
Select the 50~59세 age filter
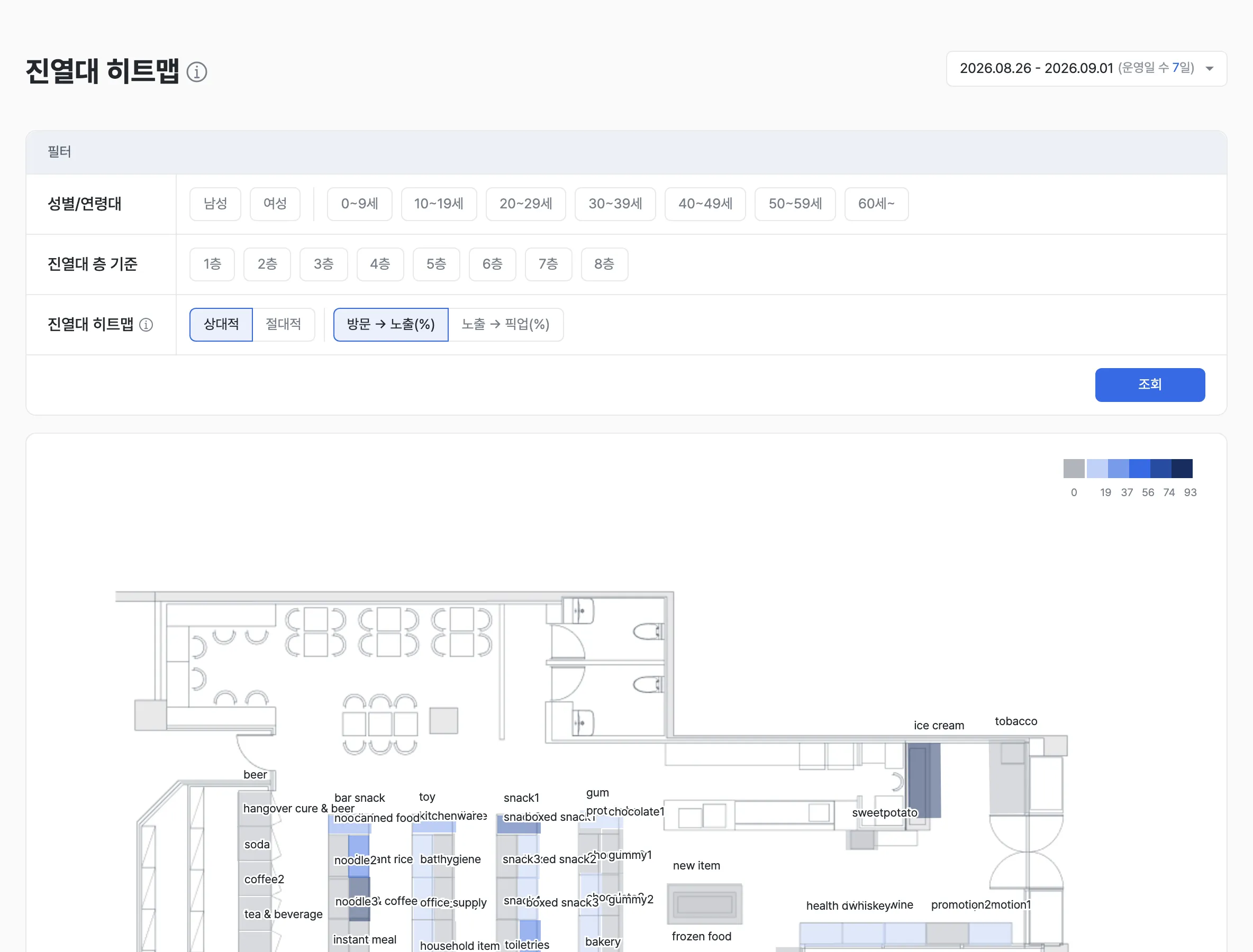point(795,204)
